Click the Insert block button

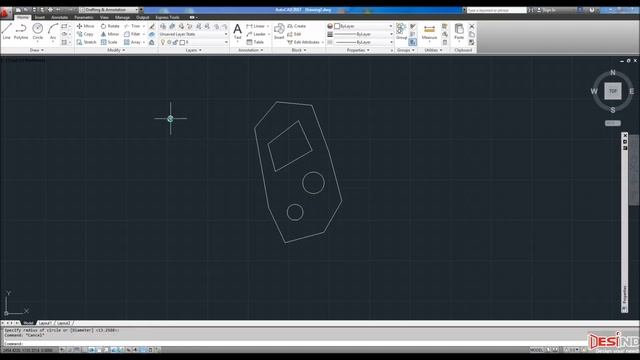(x=279, y=31)
